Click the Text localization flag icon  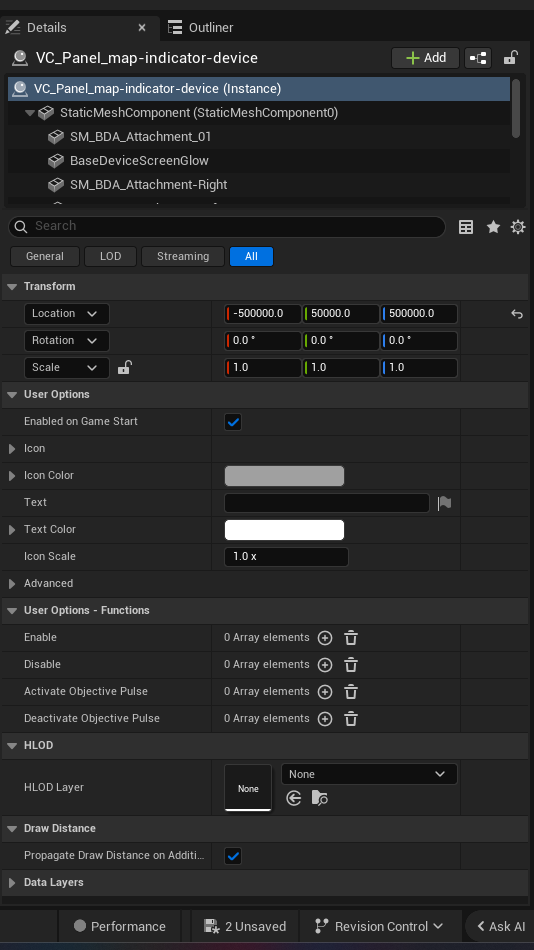coord(444,503)
